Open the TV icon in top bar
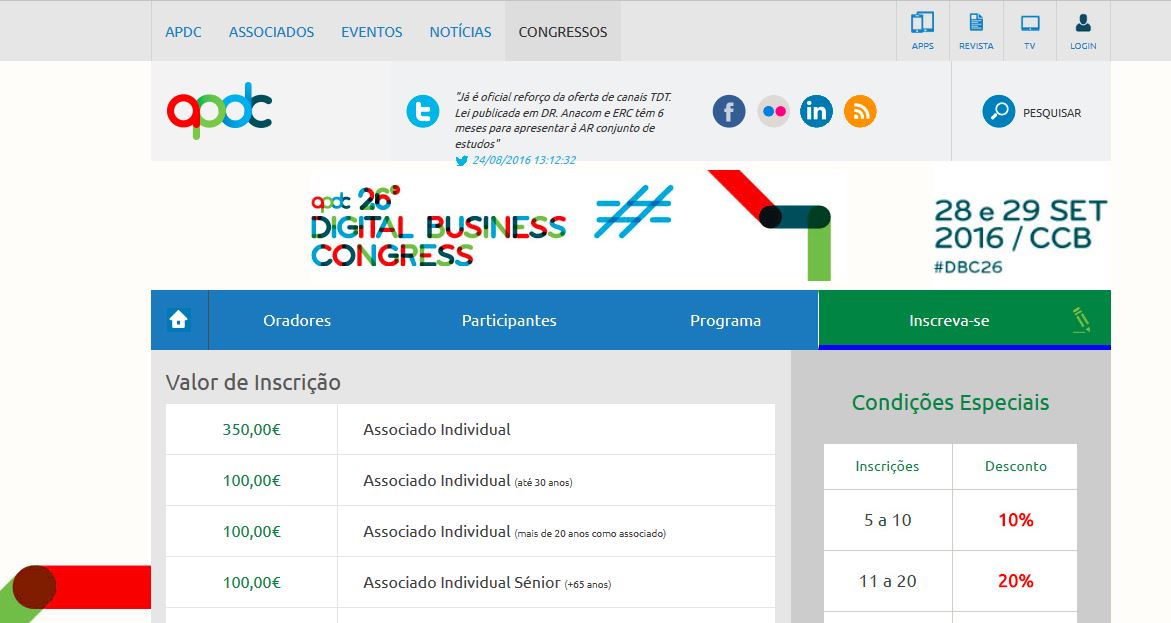This screenshot has width=1171, height=623. 1030,31
